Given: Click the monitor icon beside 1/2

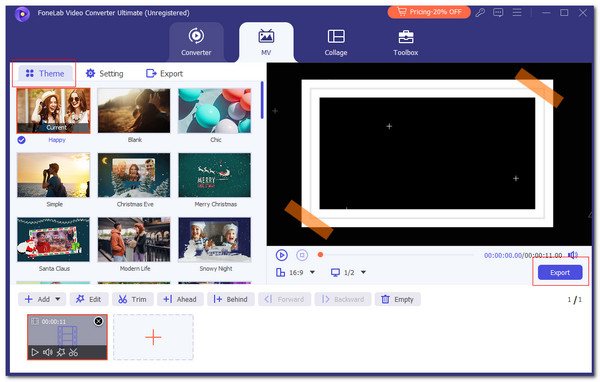Looking at the screenshot, I should click(x=335, y=273).
